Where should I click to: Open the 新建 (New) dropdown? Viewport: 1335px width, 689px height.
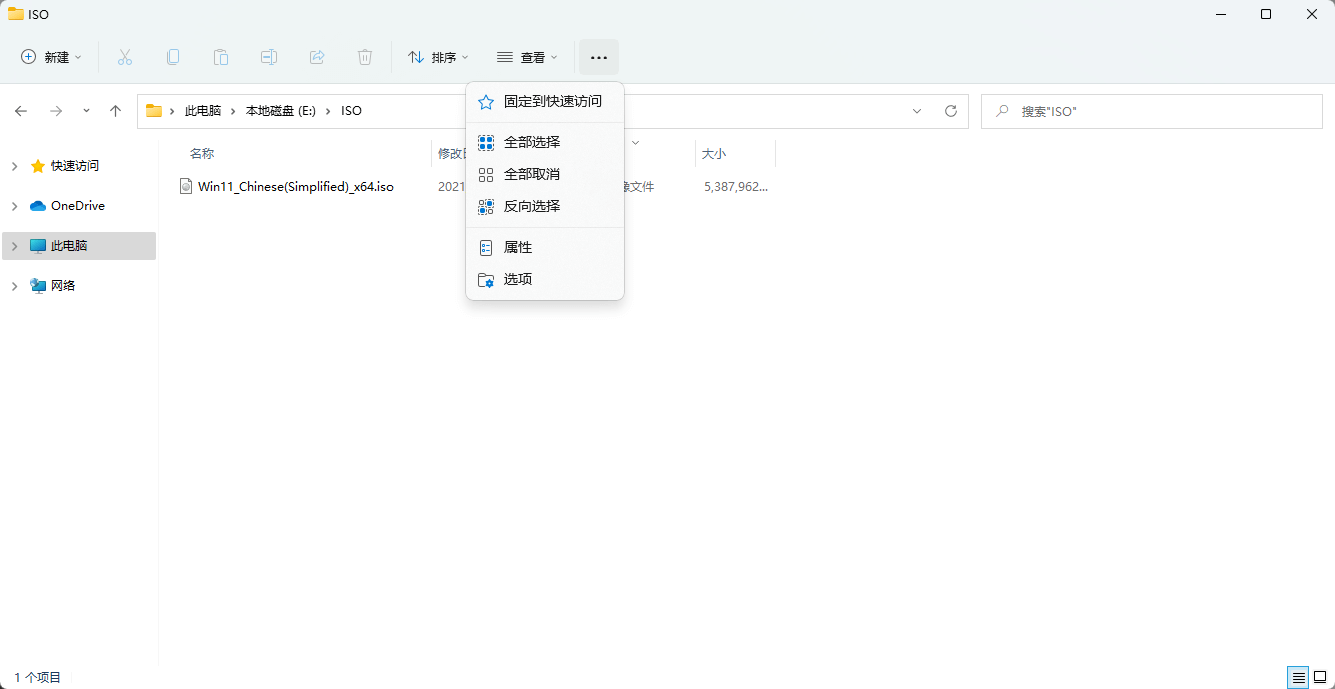point(52,57)
